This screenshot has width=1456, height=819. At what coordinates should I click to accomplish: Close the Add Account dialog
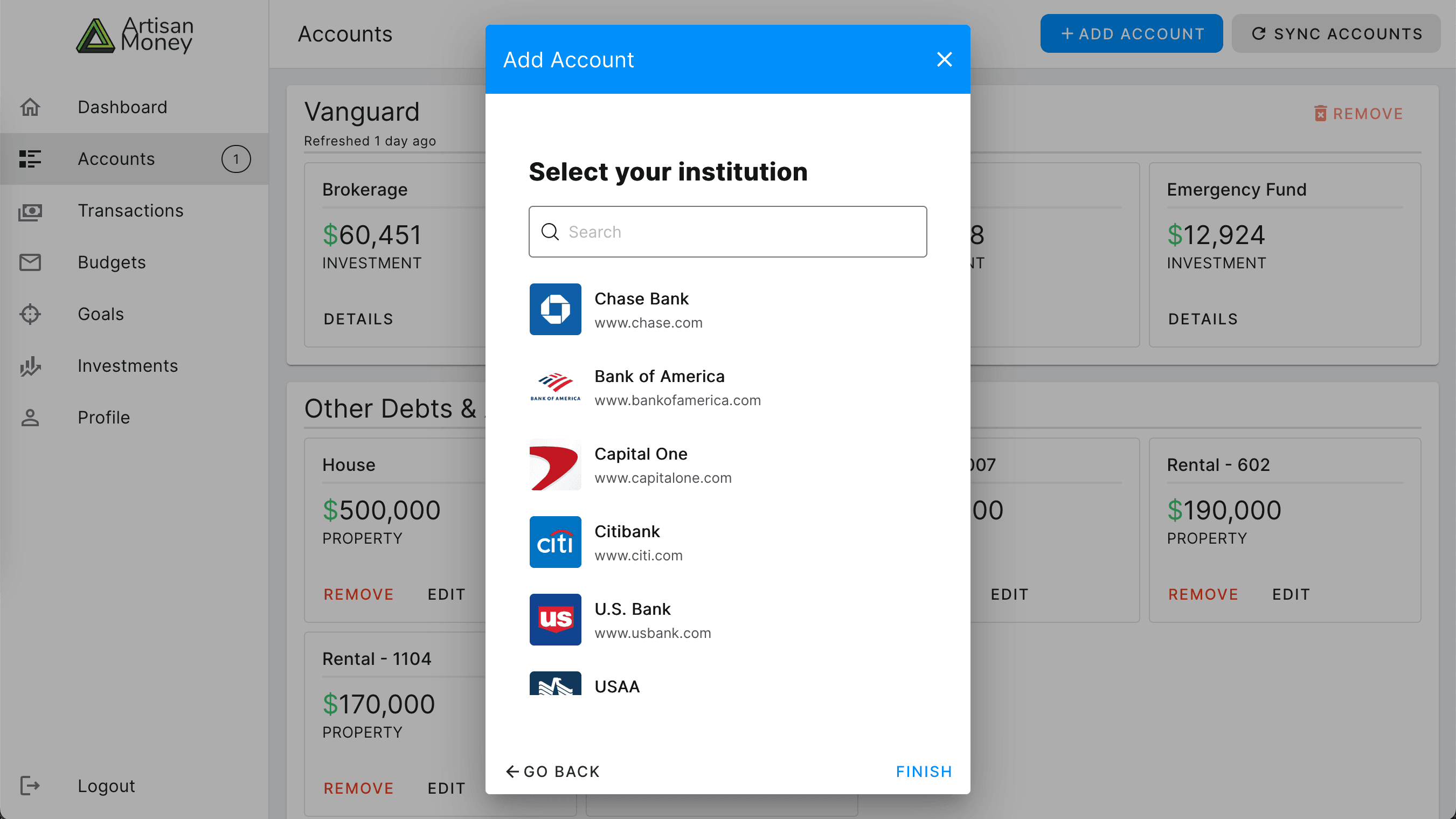pos(944,59)
